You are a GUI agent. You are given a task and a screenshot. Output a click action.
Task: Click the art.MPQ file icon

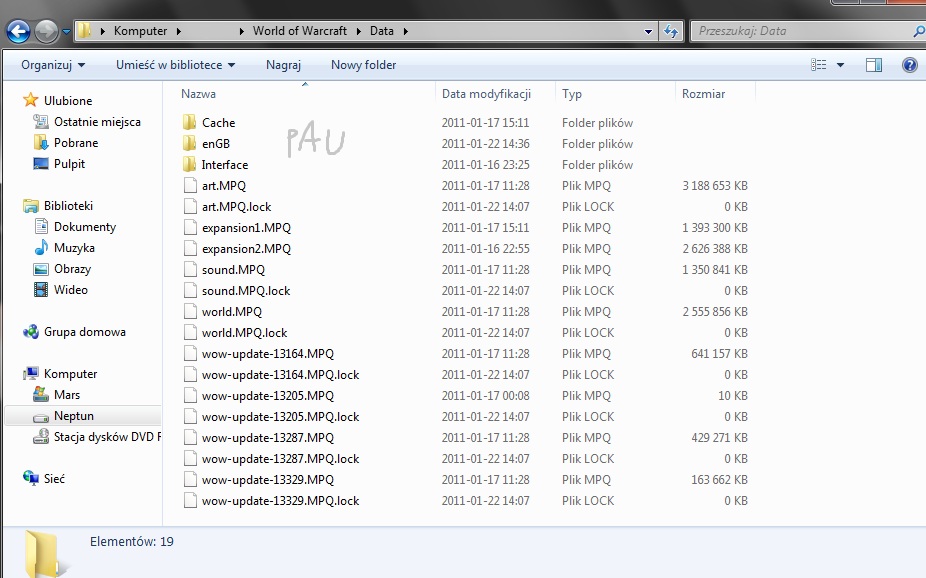(190, 185)
